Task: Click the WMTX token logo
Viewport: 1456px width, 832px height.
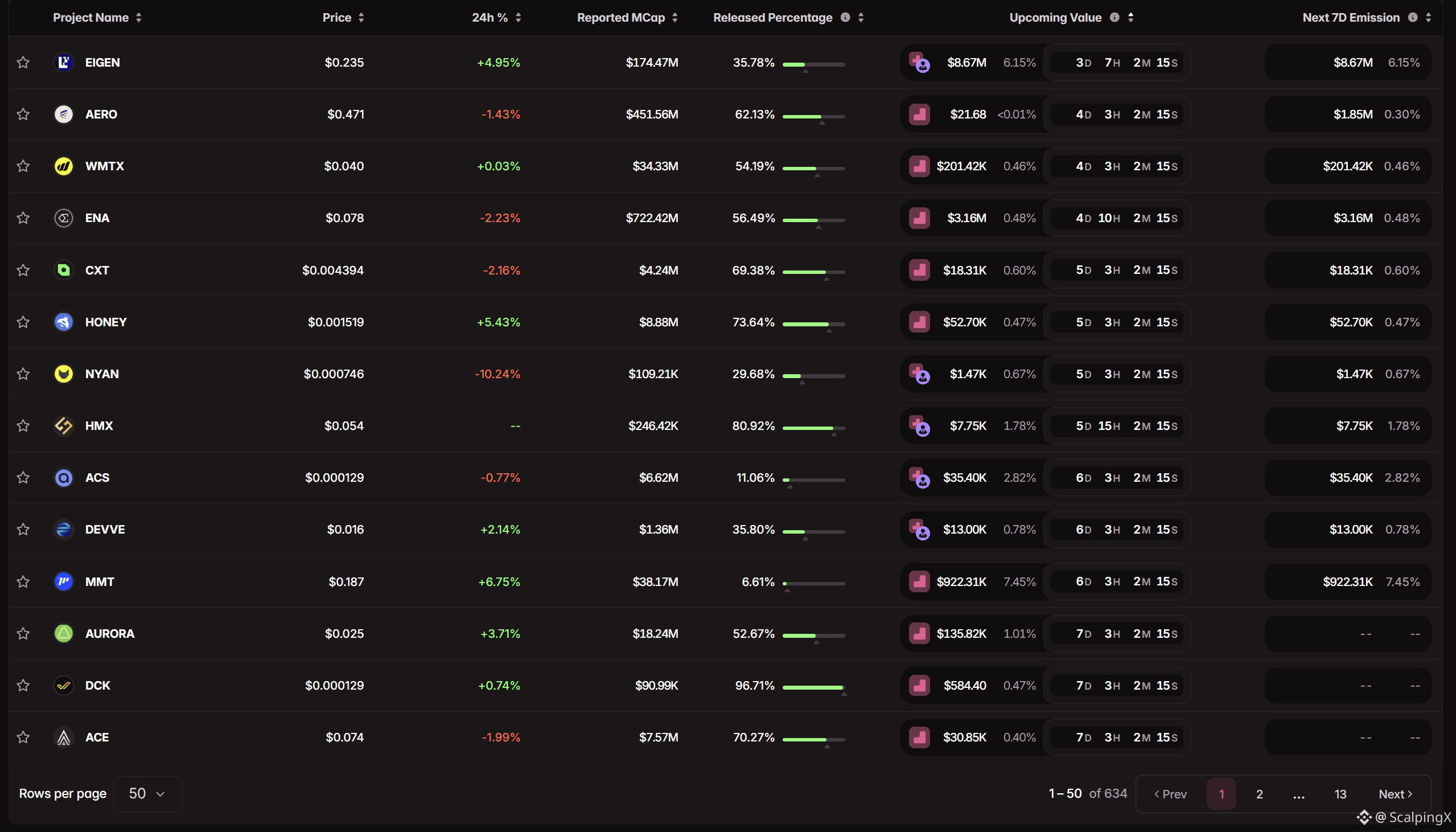Action: (x=63, y=166)
